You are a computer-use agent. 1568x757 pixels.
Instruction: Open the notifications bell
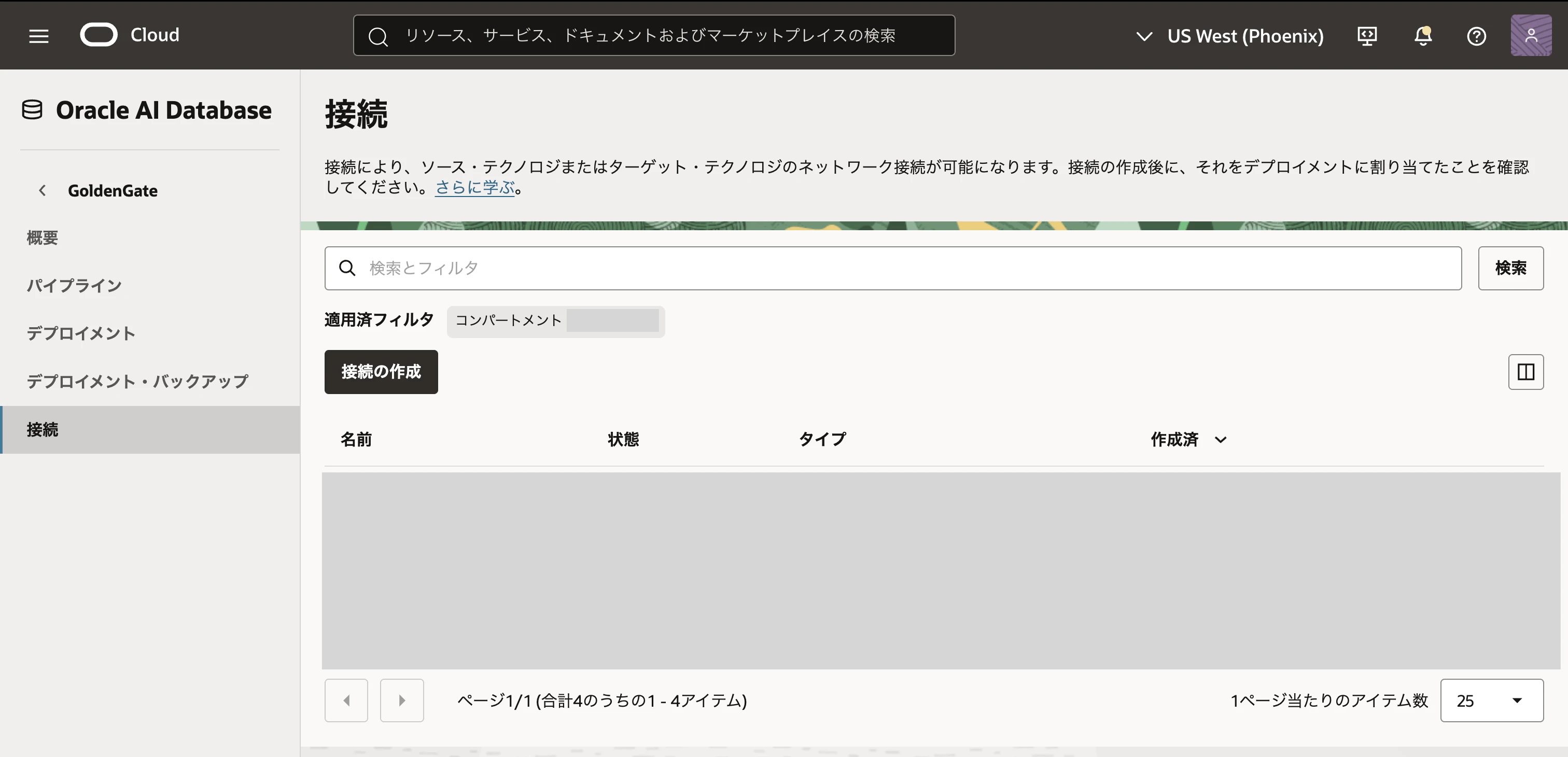(x=1422, y=36)
